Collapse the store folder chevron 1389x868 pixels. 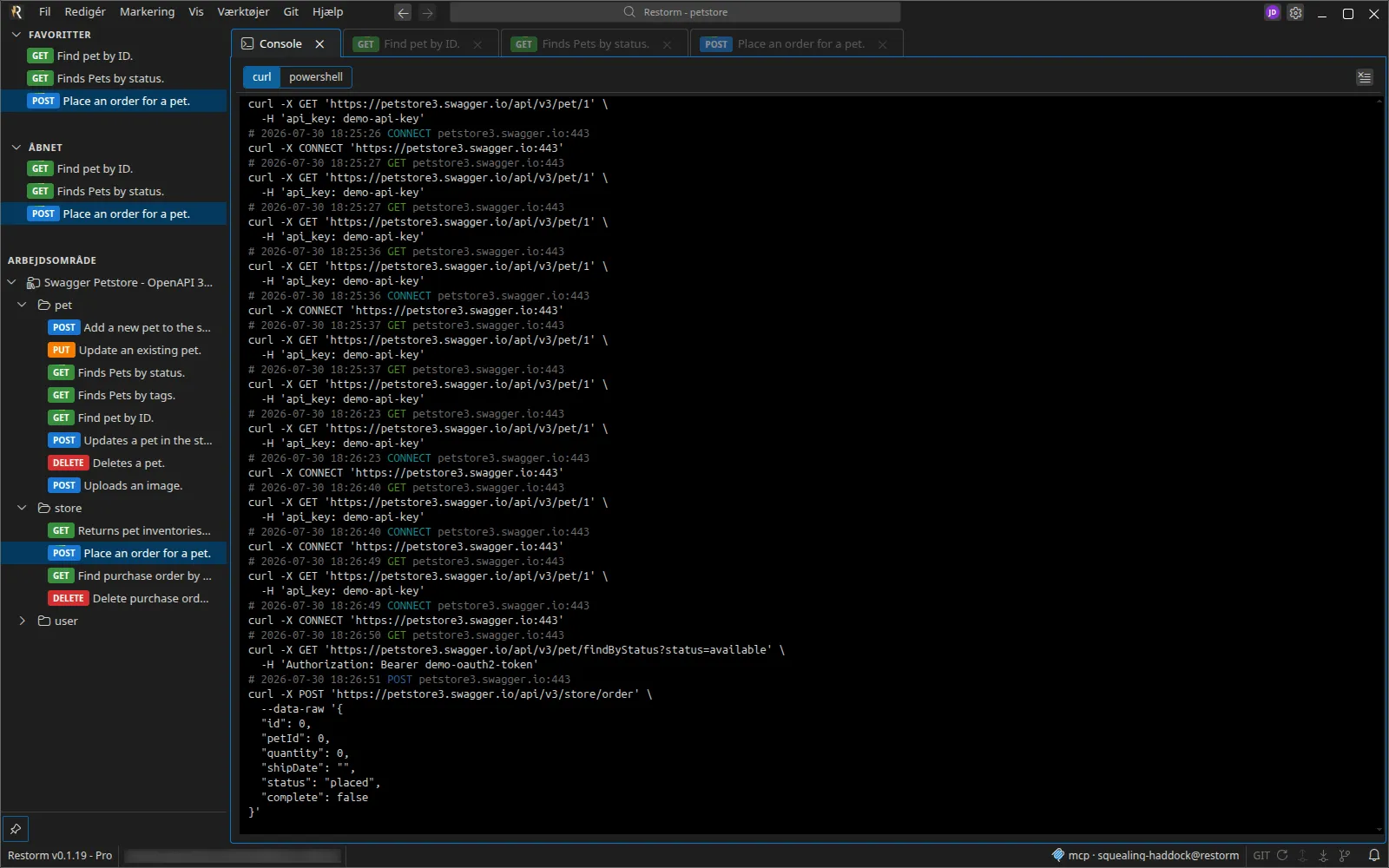click(x=23, y=508)
